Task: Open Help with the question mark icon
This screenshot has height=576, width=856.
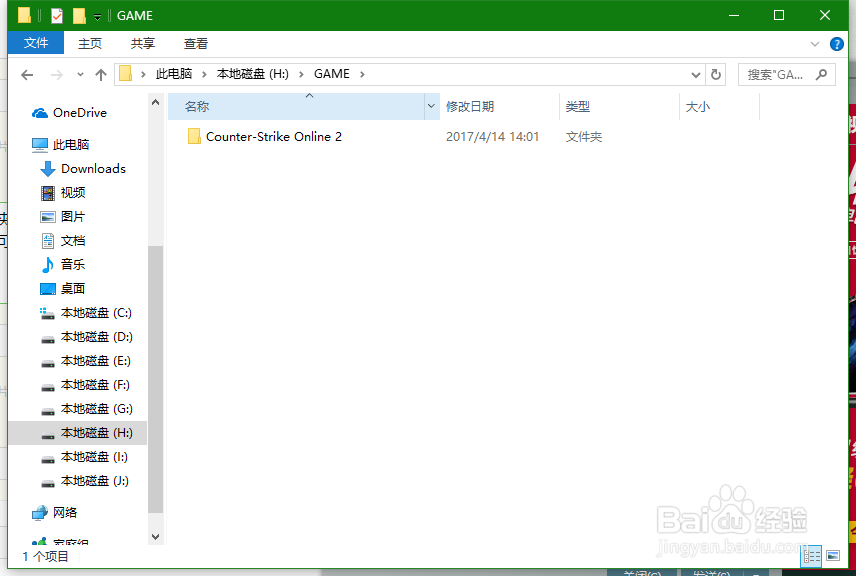Action: tap(836, 44)
